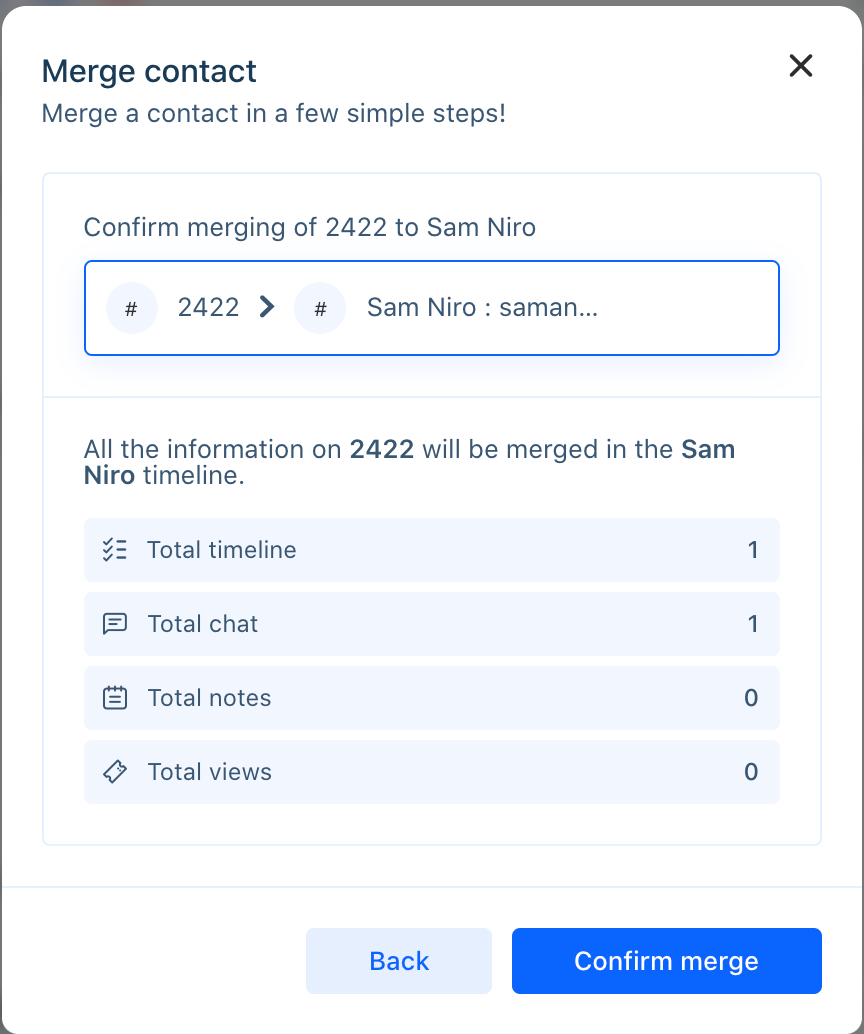Select the Total views row

(x=432, y=772)
